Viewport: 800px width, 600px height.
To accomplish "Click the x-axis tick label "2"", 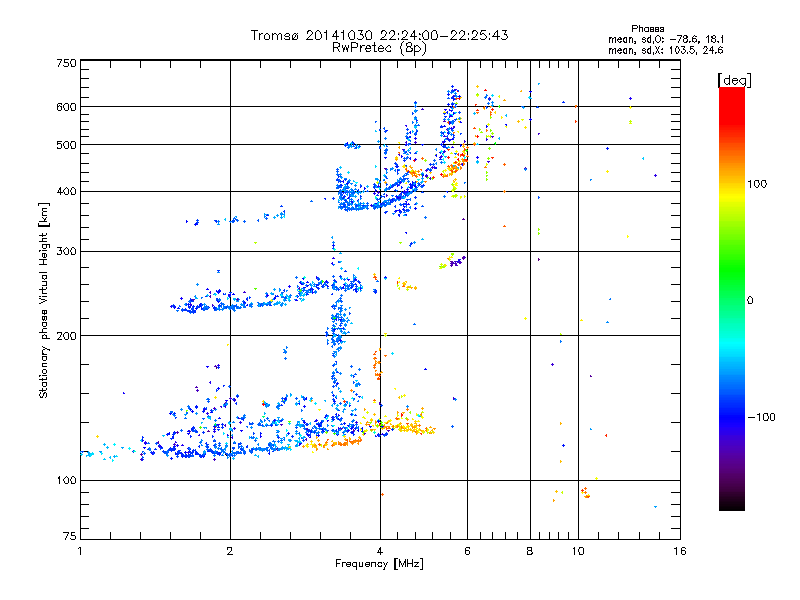I will (x=230, y=551).
